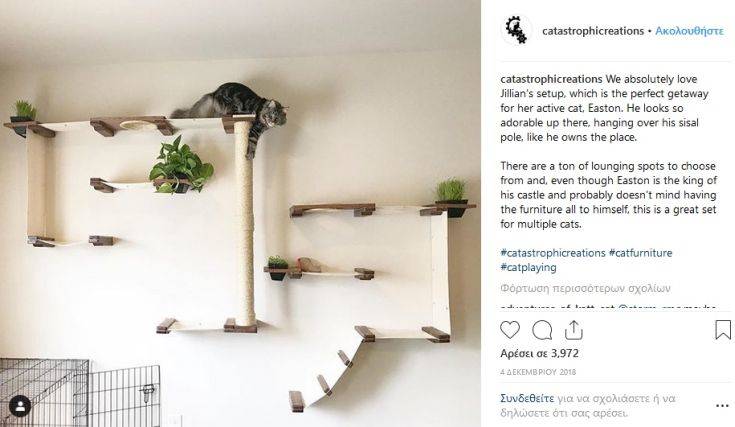The height and width of the screenshot is (427, 735).
Task: Share the post with the upload arrow icon
Action: pos(573,330)
